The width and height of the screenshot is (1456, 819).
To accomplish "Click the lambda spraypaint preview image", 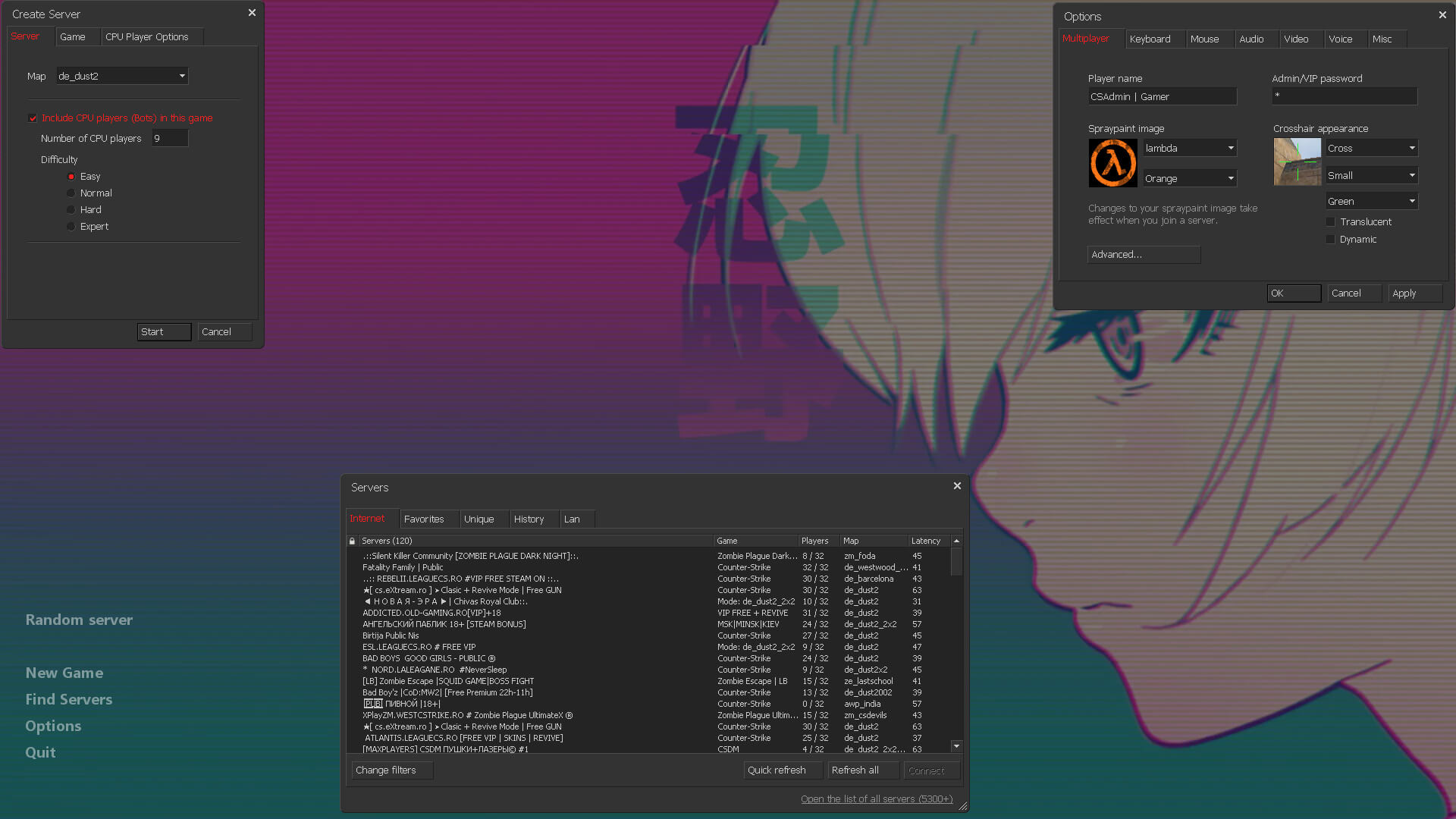I will [1112, 163].
